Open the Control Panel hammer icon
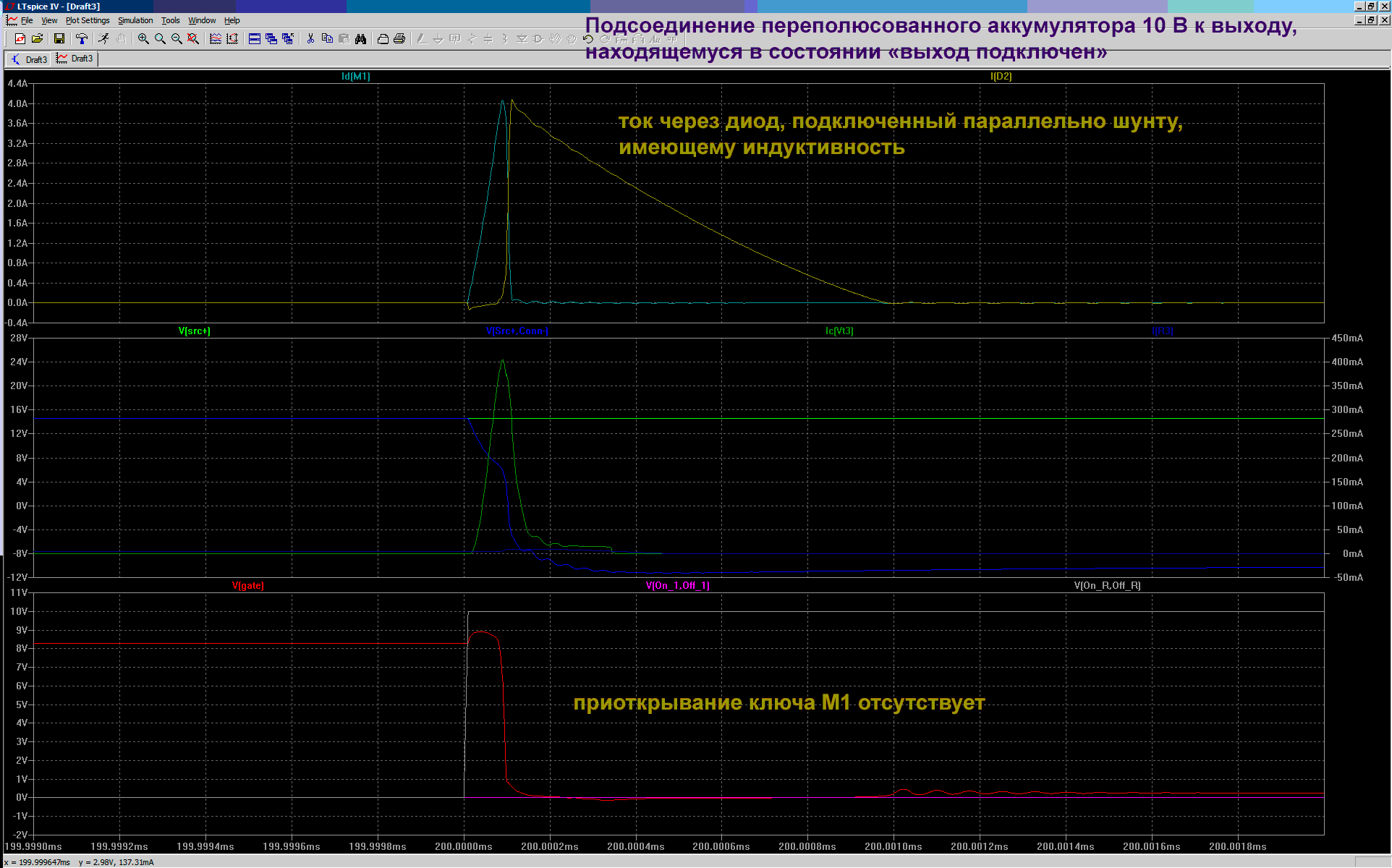 (81, 38)
